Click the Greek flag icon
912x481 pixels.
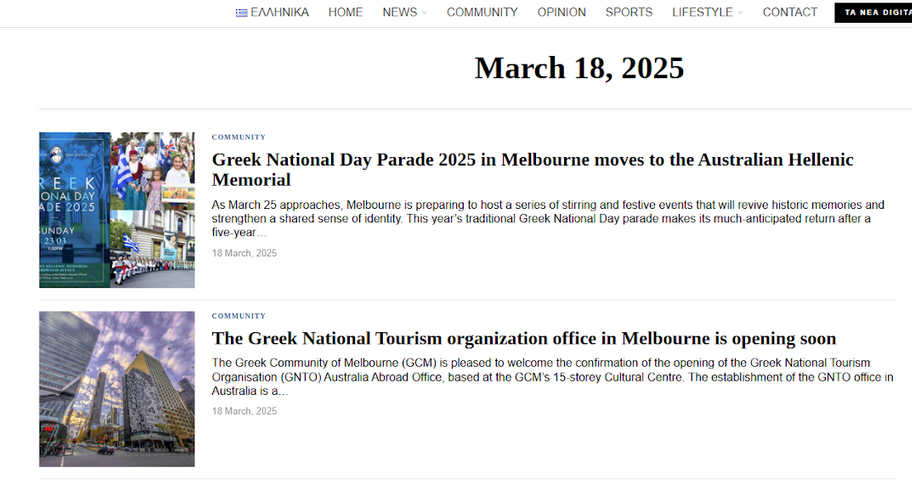pyautogui.click(x=241, y=13)
